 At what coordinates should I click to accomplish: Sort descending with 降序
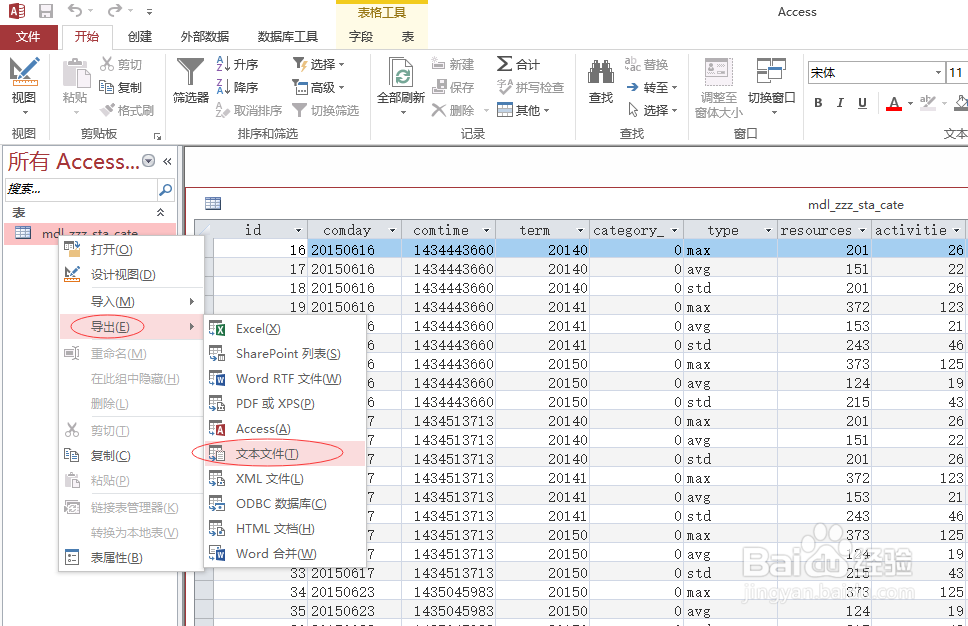(238, 87)
